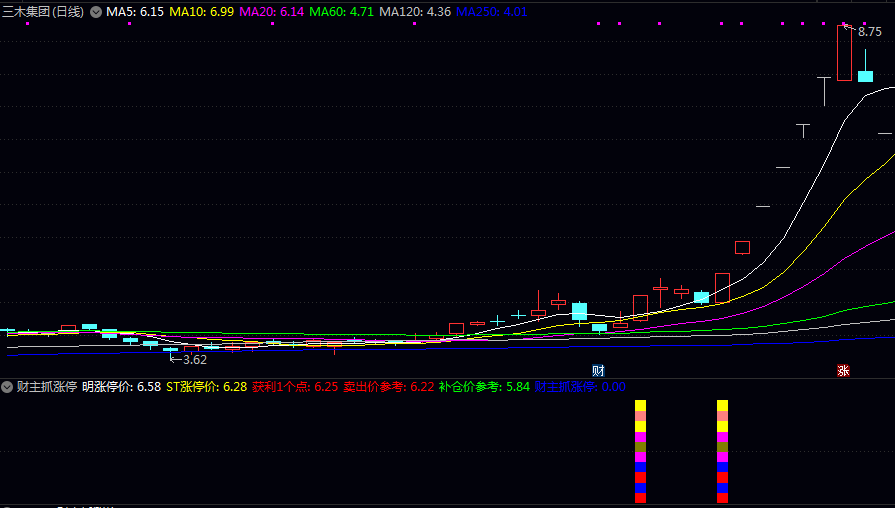Select the MA120: 4.36 label
Screen dimensions: 895x508
coord(415,12)
